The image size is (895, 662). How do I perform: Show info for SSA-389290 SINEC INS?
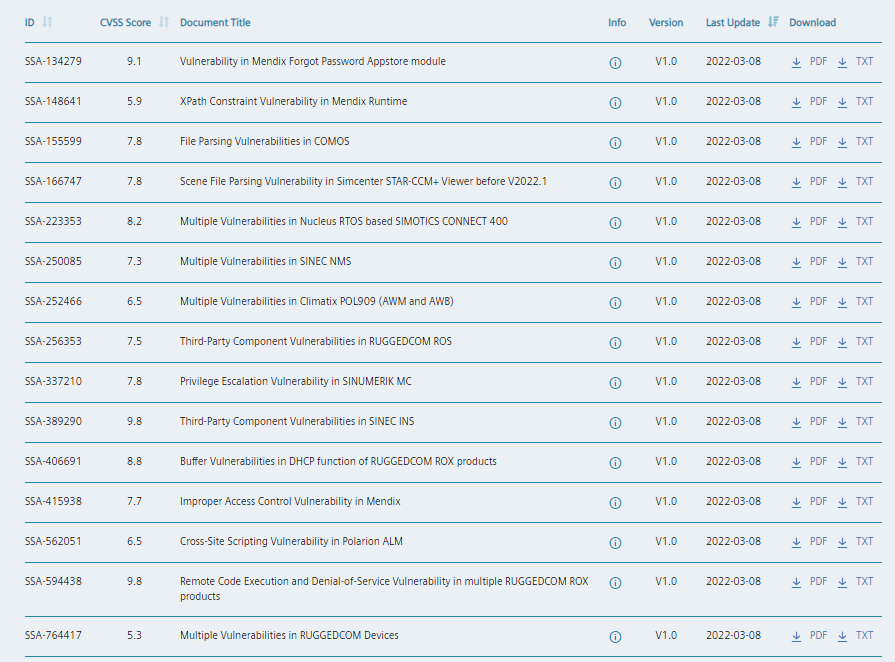[615, 422]
